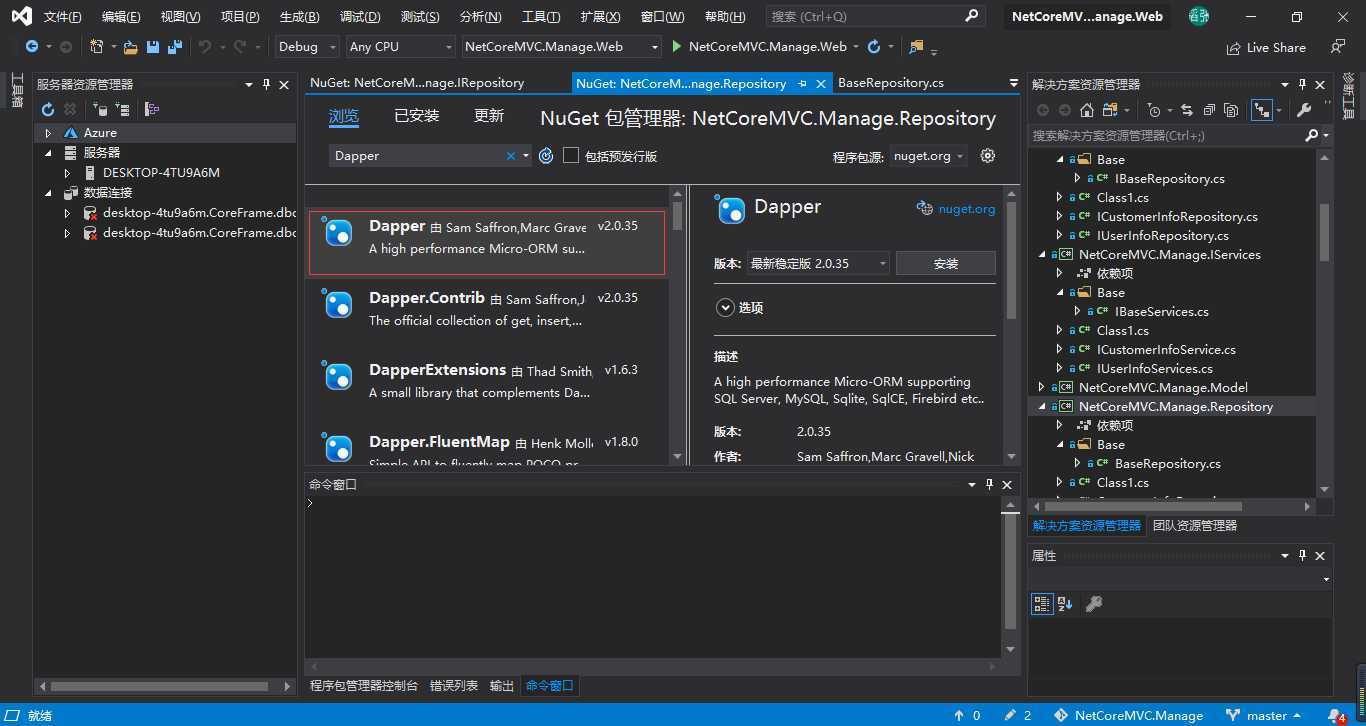Refresh the Server Explorer panel
Viewport: 1366px width, 726px height.
click(x=48, y=110)
